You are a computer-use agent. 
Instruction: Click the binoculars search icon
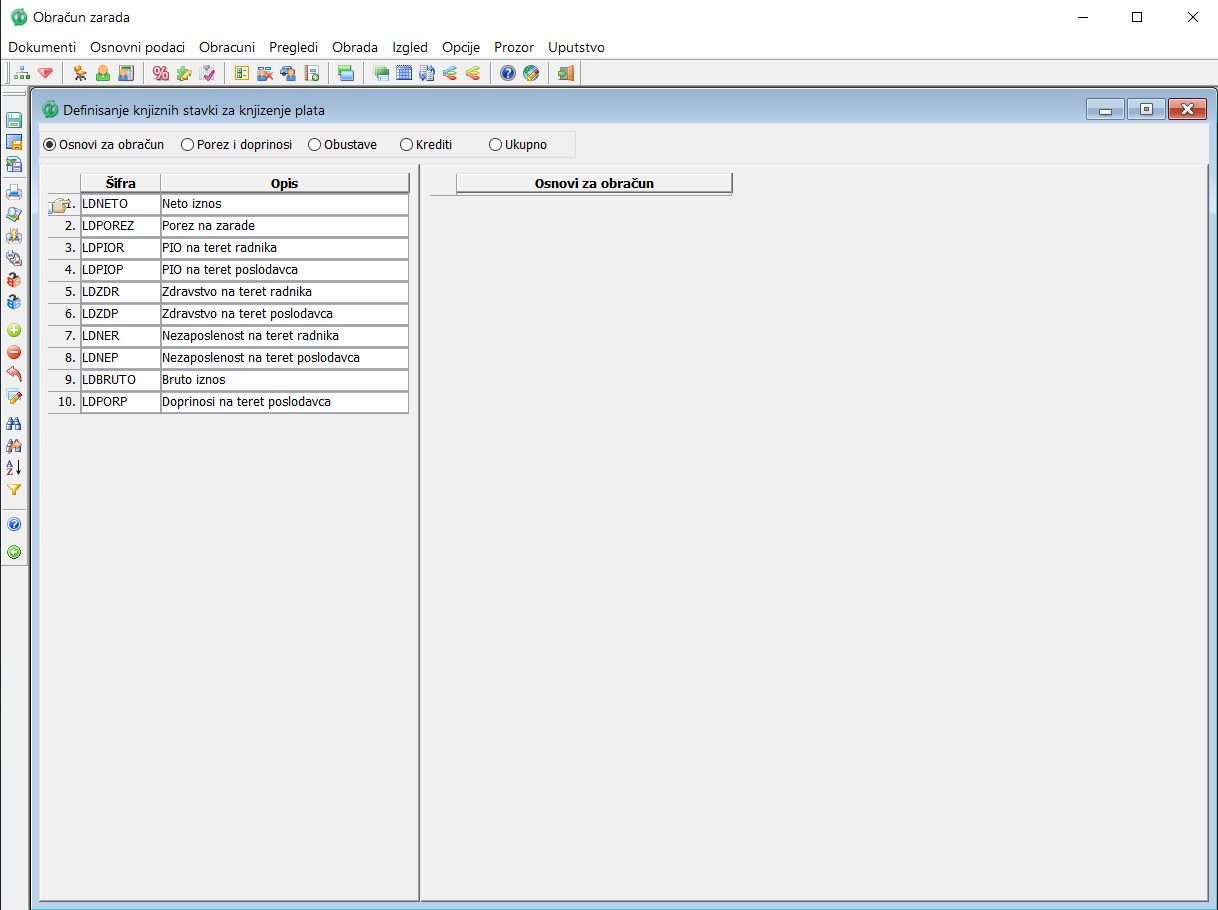[x=14, y=423]
